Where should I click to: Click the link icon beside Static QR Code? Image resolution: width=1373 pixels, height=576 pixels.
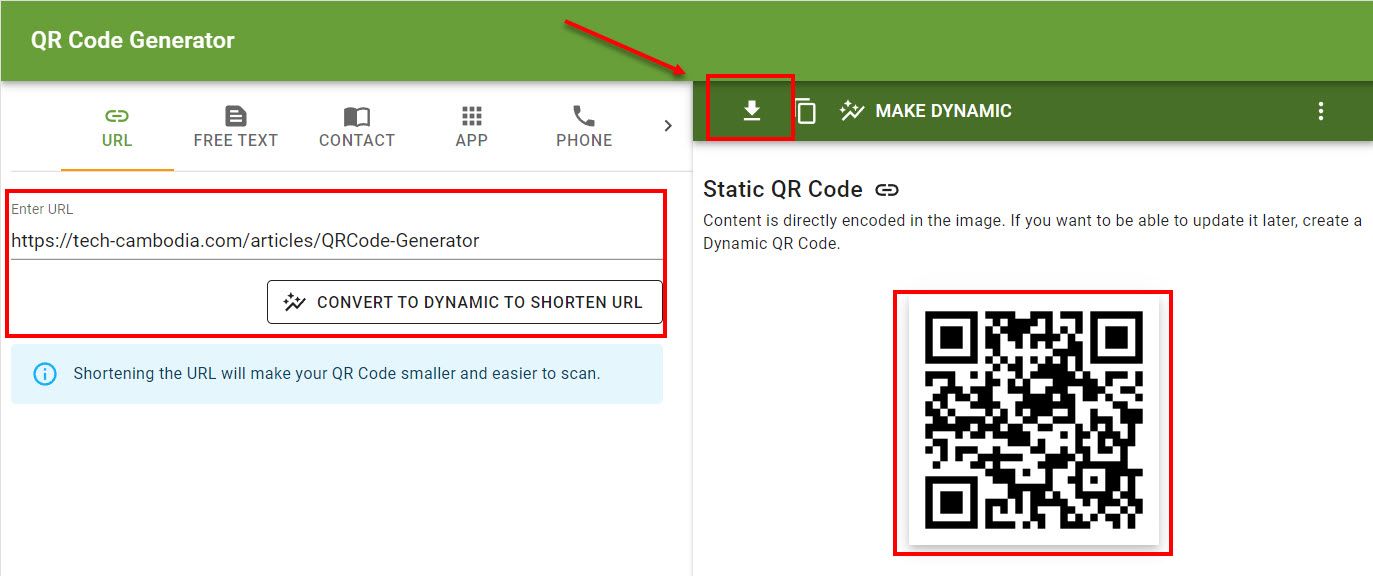point(887,190)
